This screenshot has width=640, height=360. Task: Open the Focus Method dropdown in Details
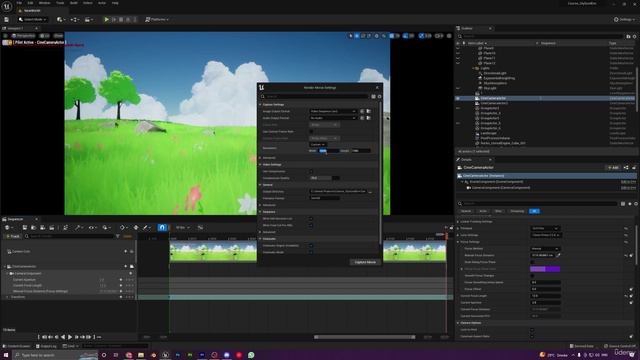[545, 249]
